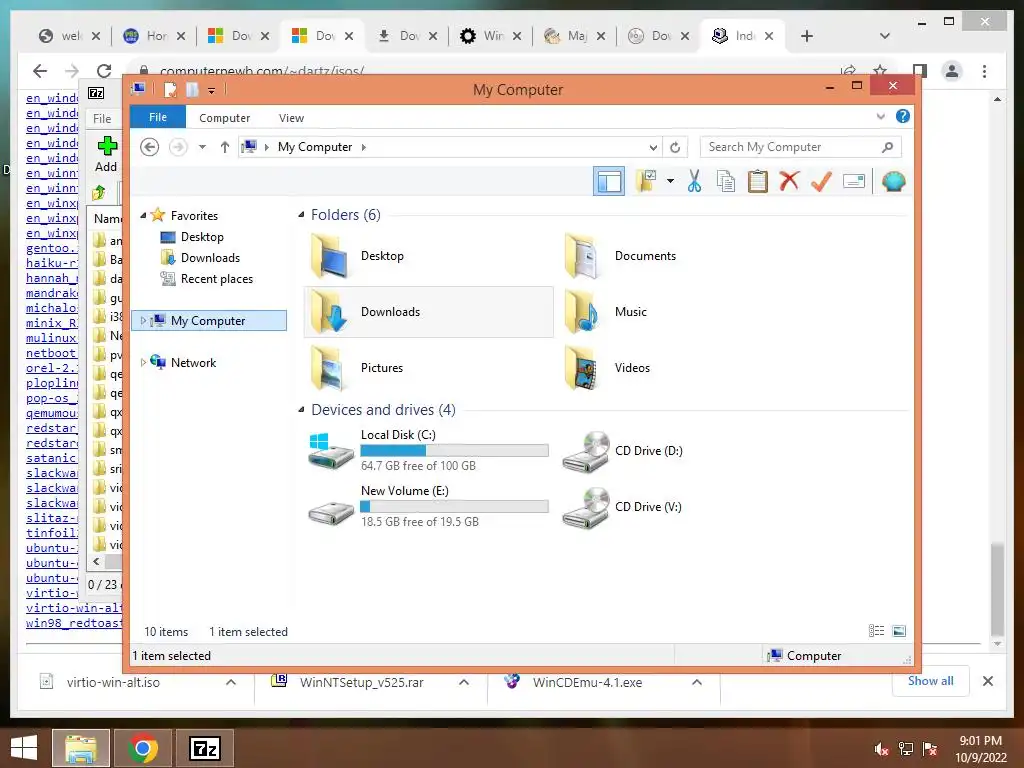Image resolution: width=1024 pixels, height=768 pixels.
Task: Click WinNTSetup_v525.rar download item
Action: [x=361, y=682]
